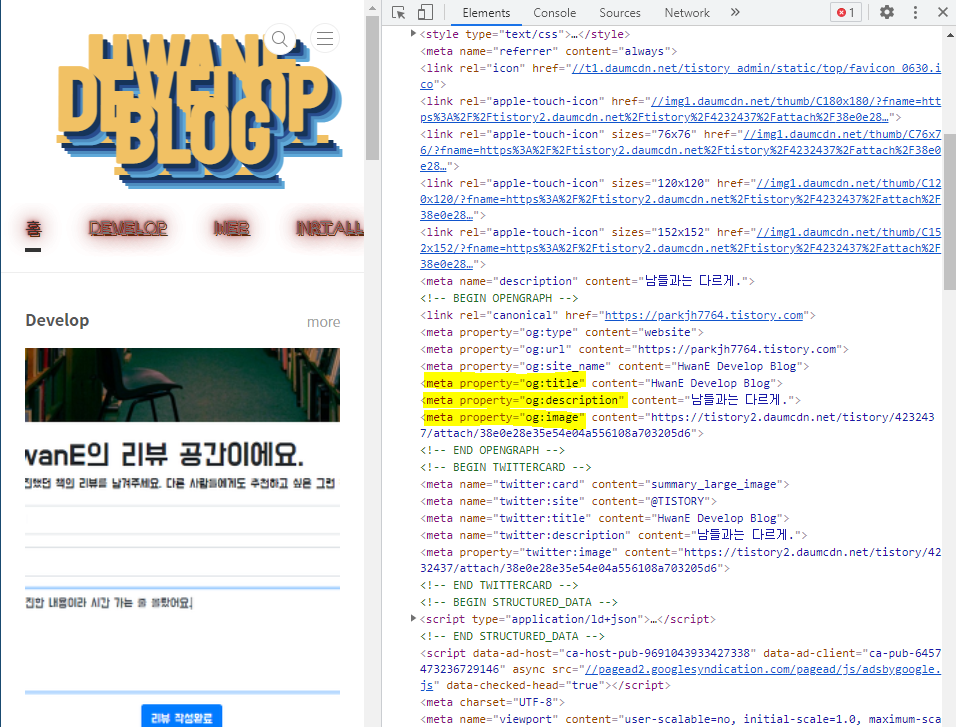Click the BEGIN STRUCTURED_DATA comment
956x727 pixels.
[x=518, y=602]
